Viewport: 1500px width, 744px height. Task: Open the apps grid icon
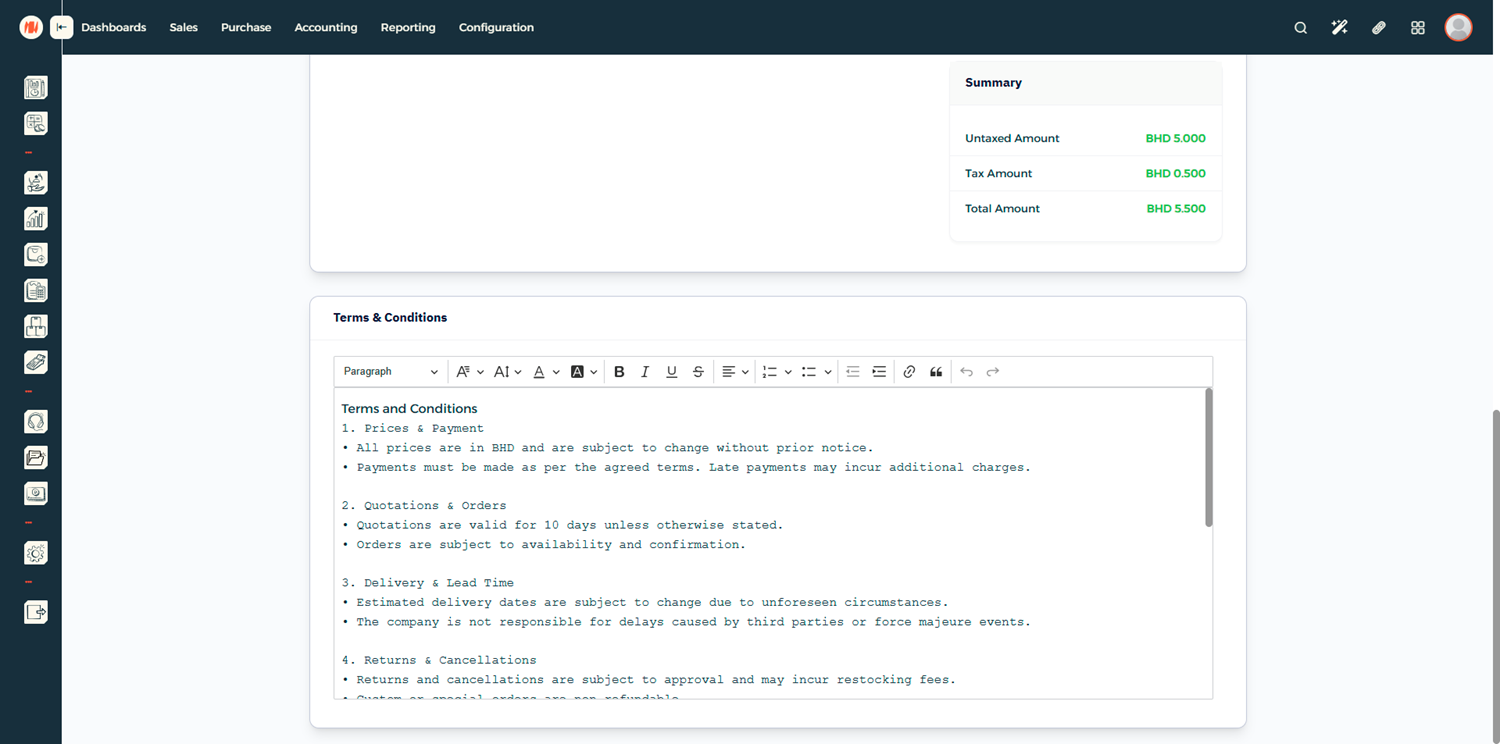pos(1417,28)
